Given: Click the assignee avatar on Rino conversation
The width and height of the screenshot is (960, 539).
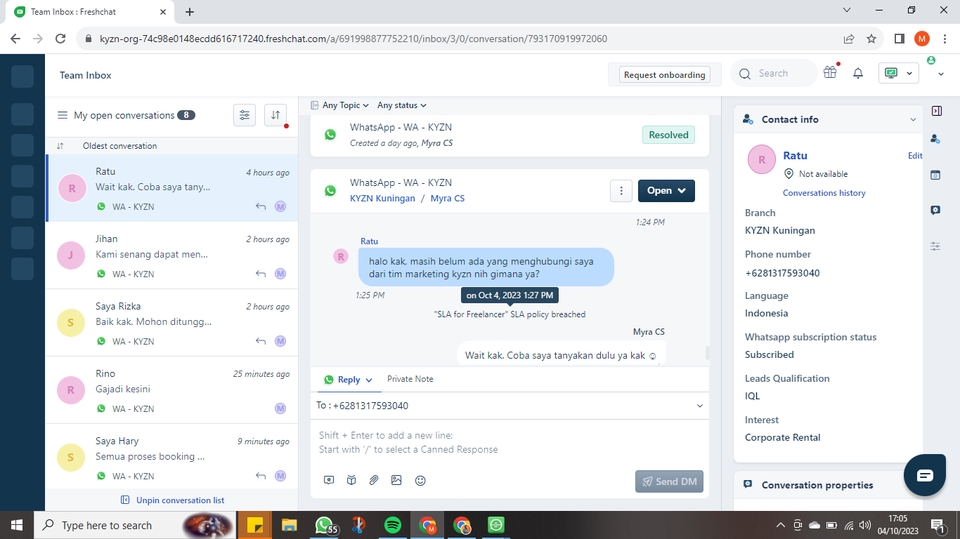Looking at the screenshot, I should [x=280, y=409].
